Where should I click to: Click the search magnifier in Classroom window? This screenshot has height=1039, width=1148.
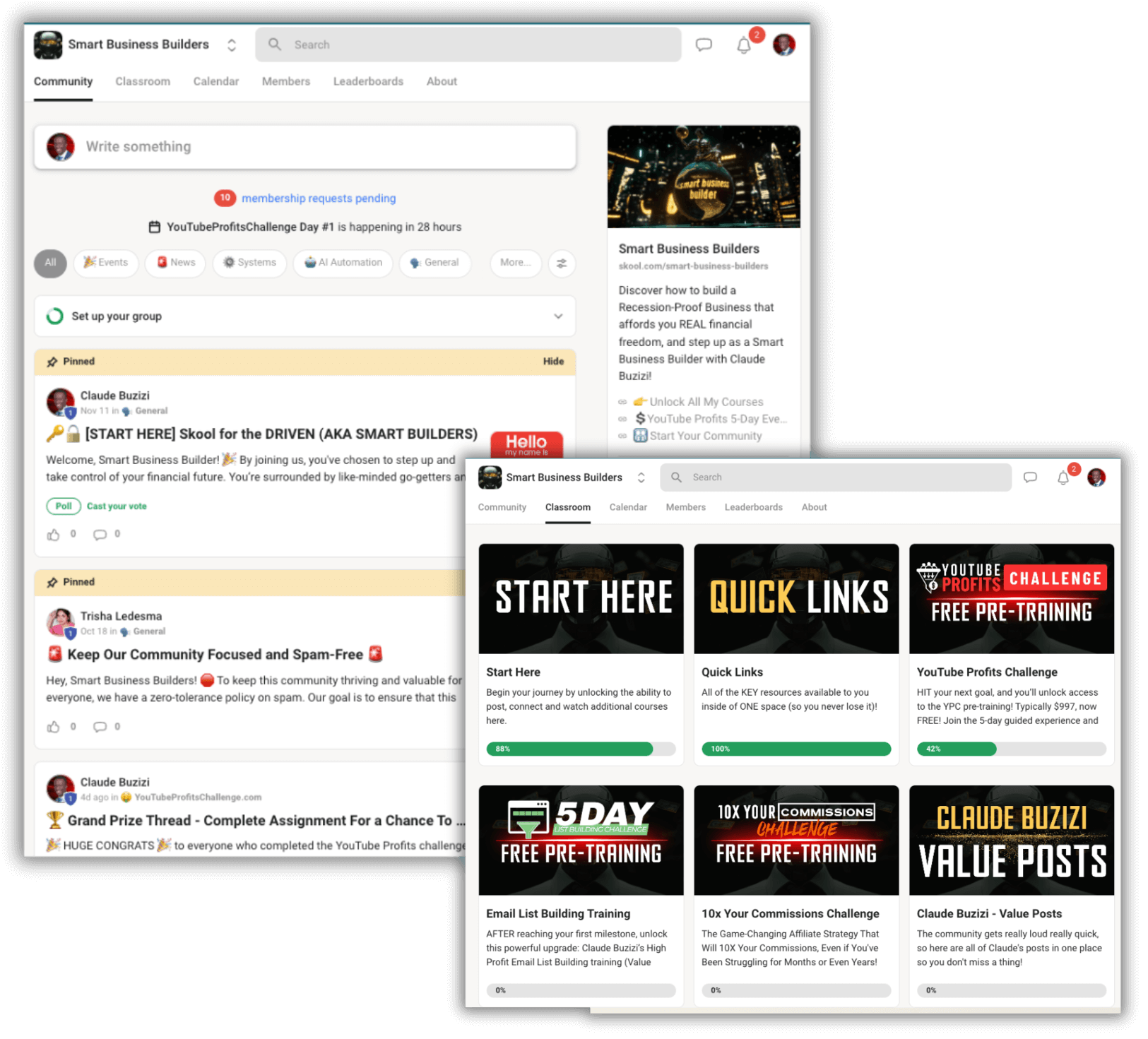[x=676, y=477]
